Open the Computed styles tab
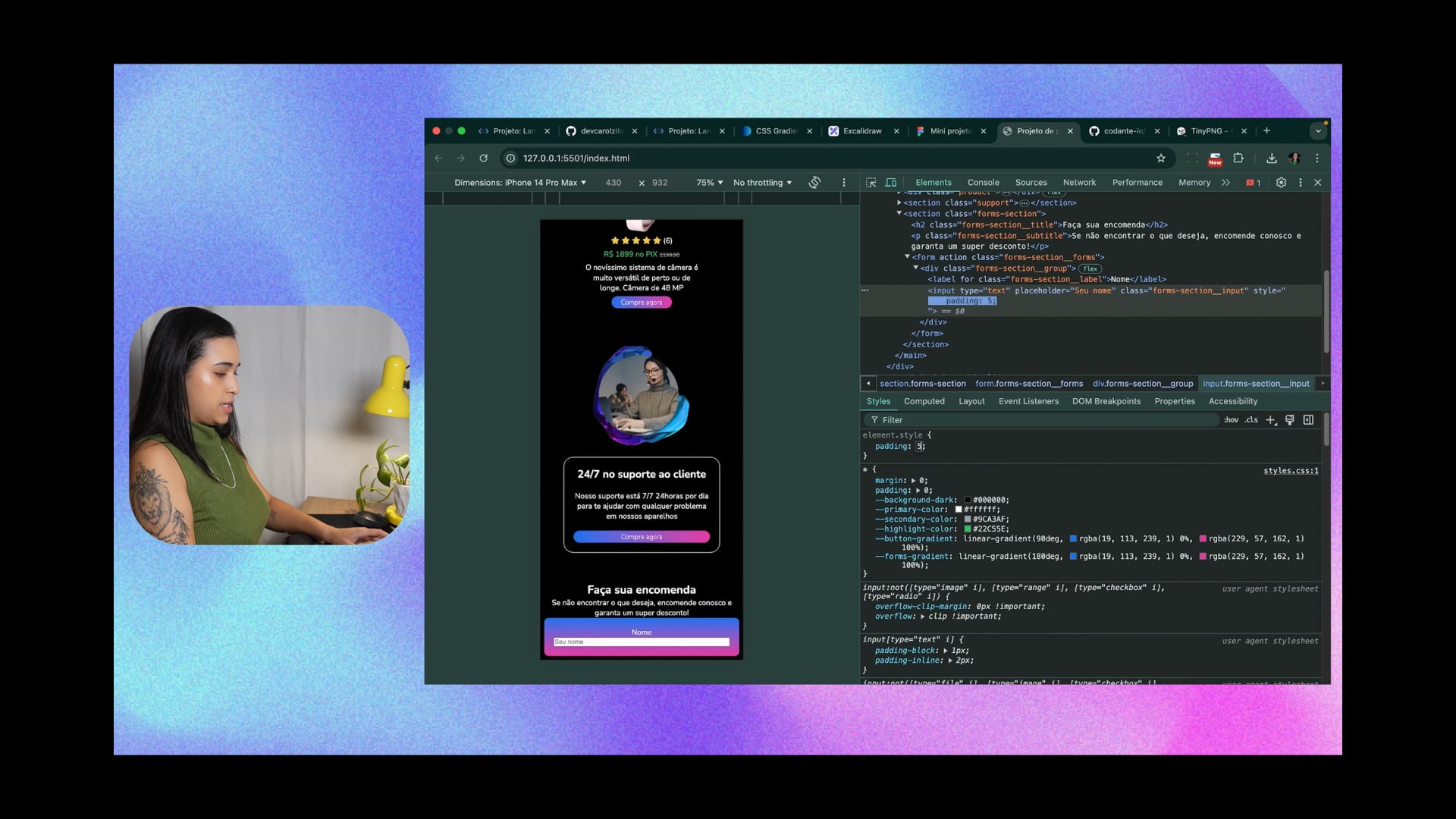Viewport: 1456px width, 819px height. pyautogui.click(x=924, y=402)
